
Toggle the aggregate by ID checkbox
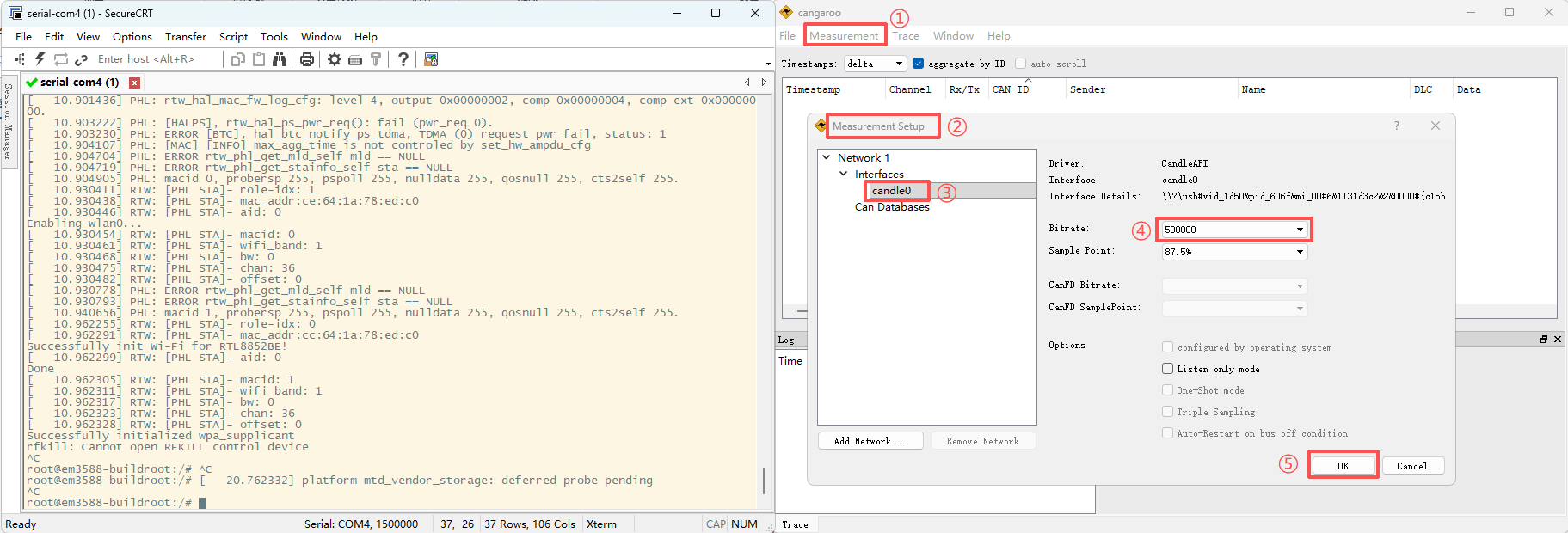point(918,64)
